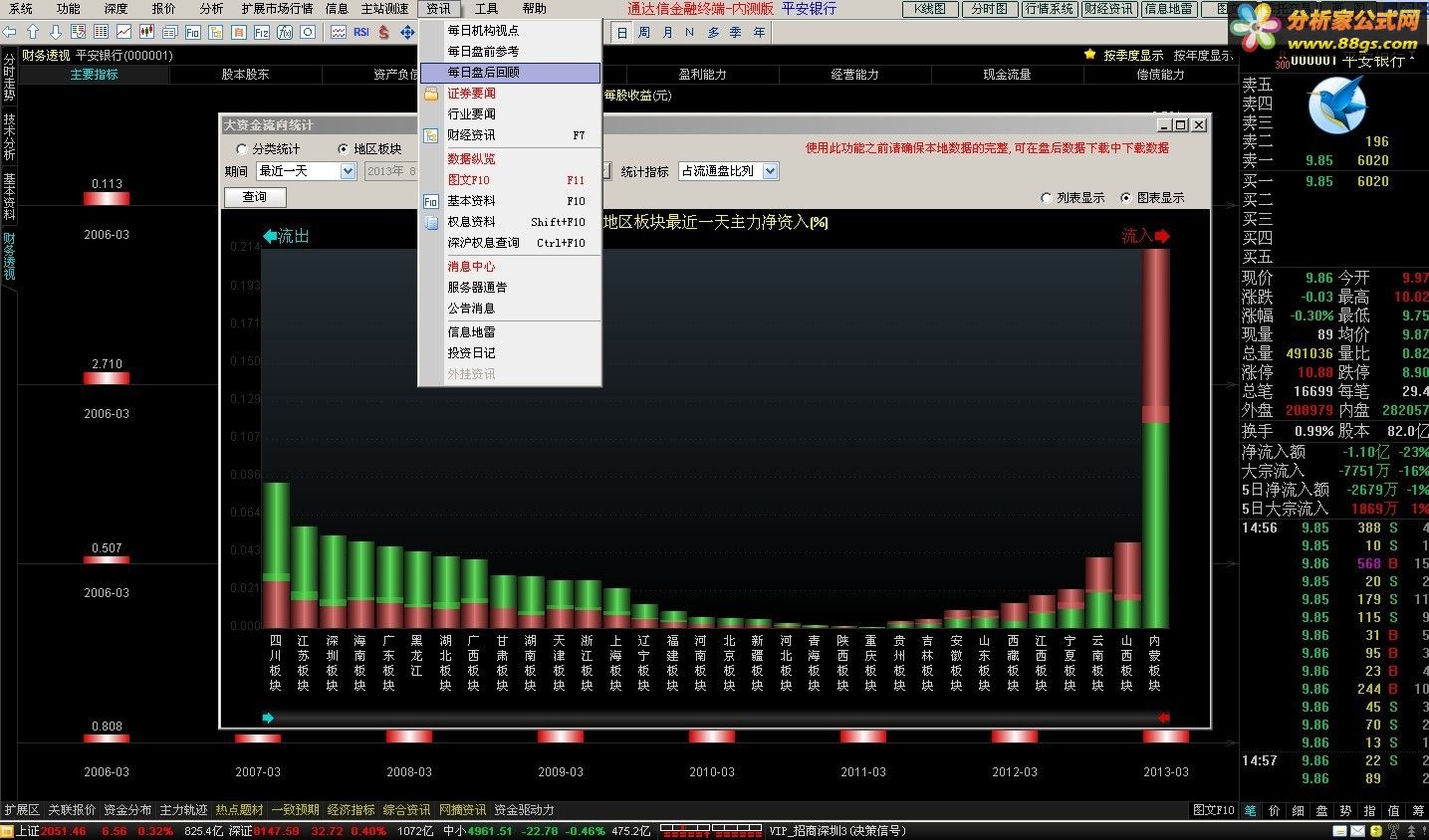The image size is (1429, 840).
Task: Click the wavy-line indicator toolbar icon
Action: (x=338, y=32)
